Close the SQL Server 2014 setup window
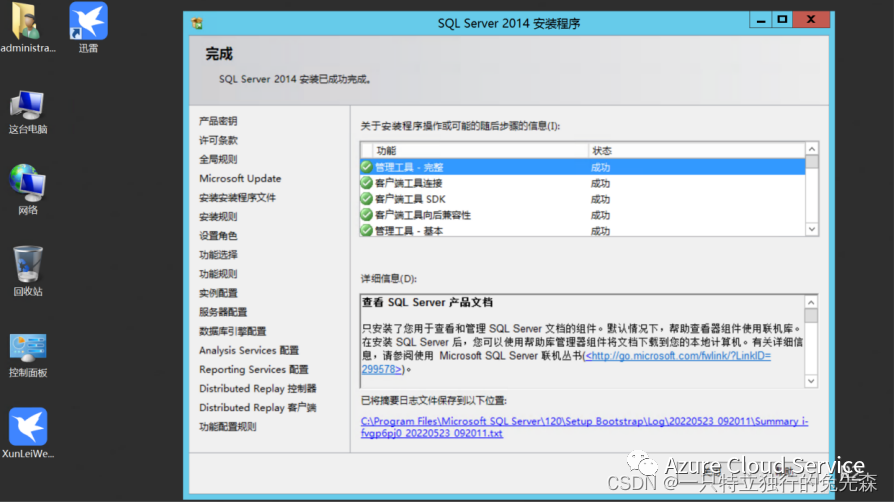This screenshot has width=894, height=502. point(811,20)
